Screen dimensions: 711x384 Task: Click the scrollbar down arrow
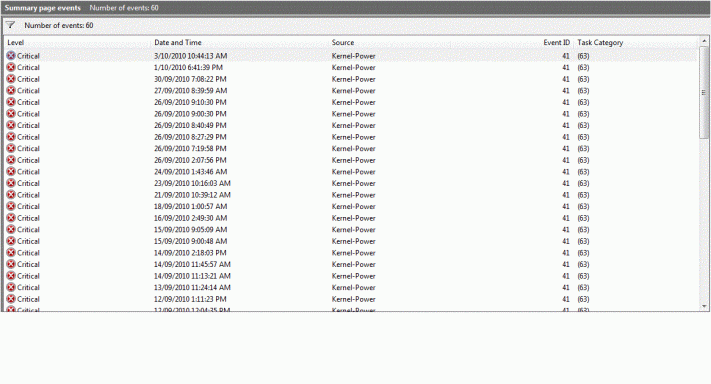[x=704, y=306]
